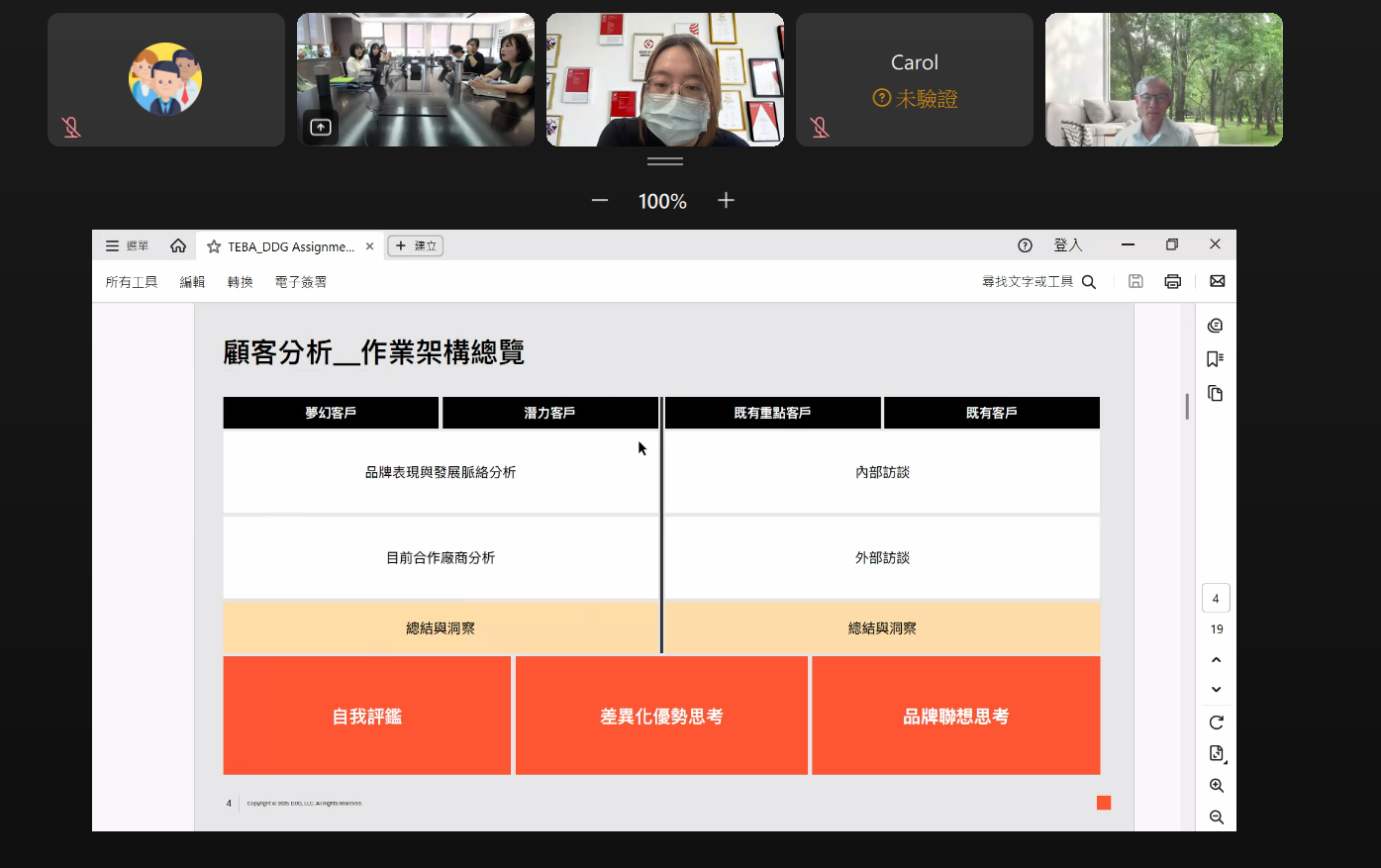This screenshot has height=868, width=1381.
Task: Open the bookmarks panel in right sidebar
Action: 1216,359
